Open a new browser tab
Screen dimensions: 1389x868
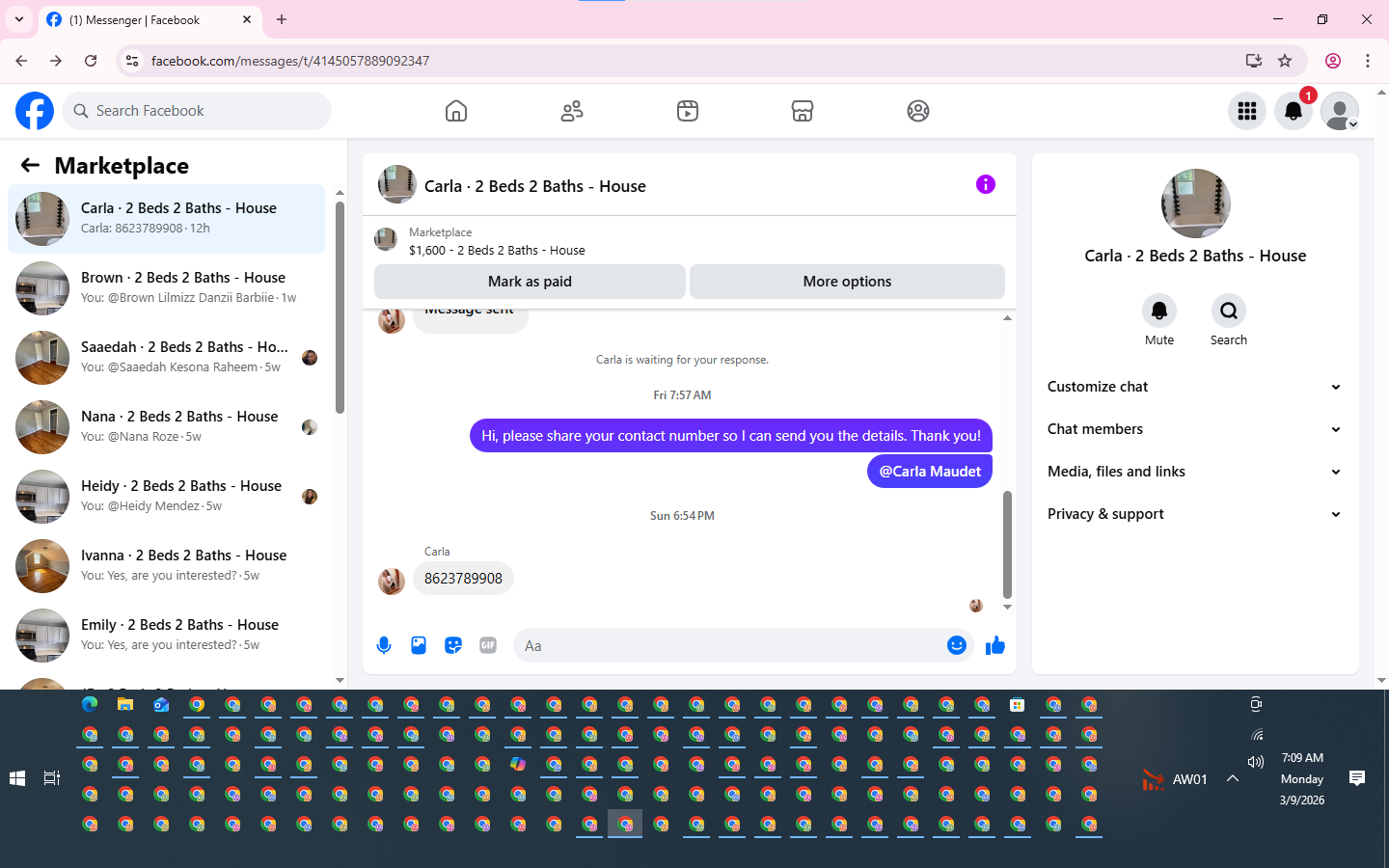pos(282,19)
